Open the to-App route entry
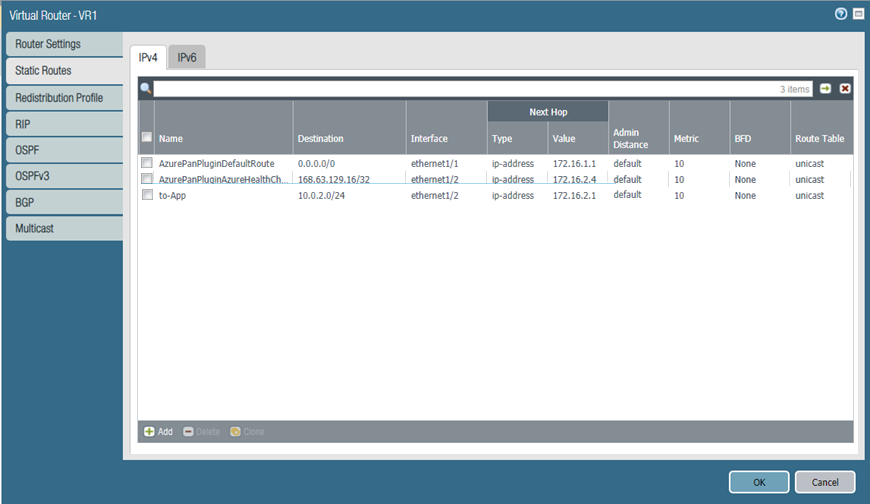870x504 pixels. (x=172, y=196)
